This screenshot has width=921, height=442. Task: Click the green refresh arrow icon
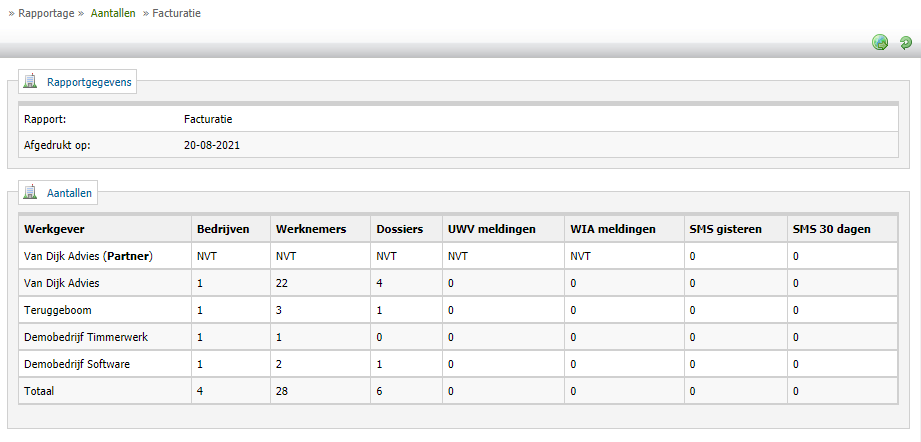(x=906, y=42)
